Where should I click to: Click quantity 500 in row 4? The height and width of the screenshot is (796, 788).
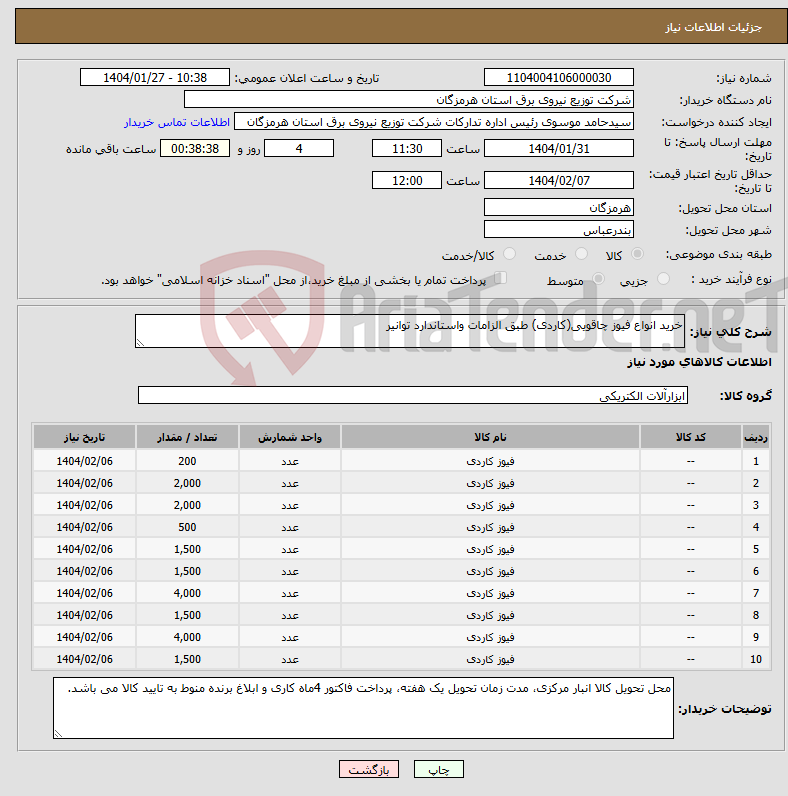click(x=187, y=527)
